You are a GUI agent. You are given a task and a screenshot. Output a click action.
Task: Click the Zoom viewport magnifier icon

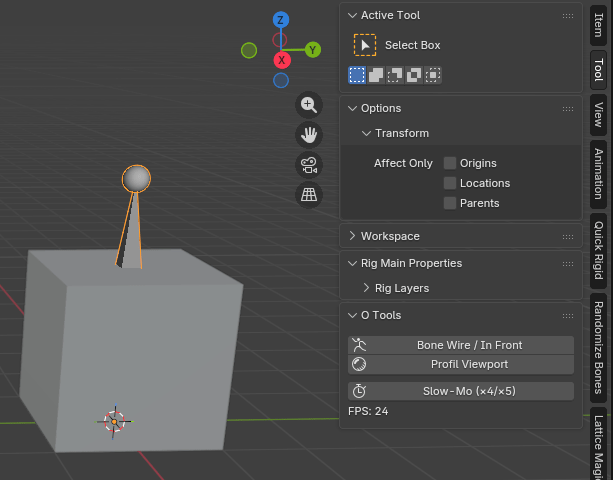click(x=309, y=105)
